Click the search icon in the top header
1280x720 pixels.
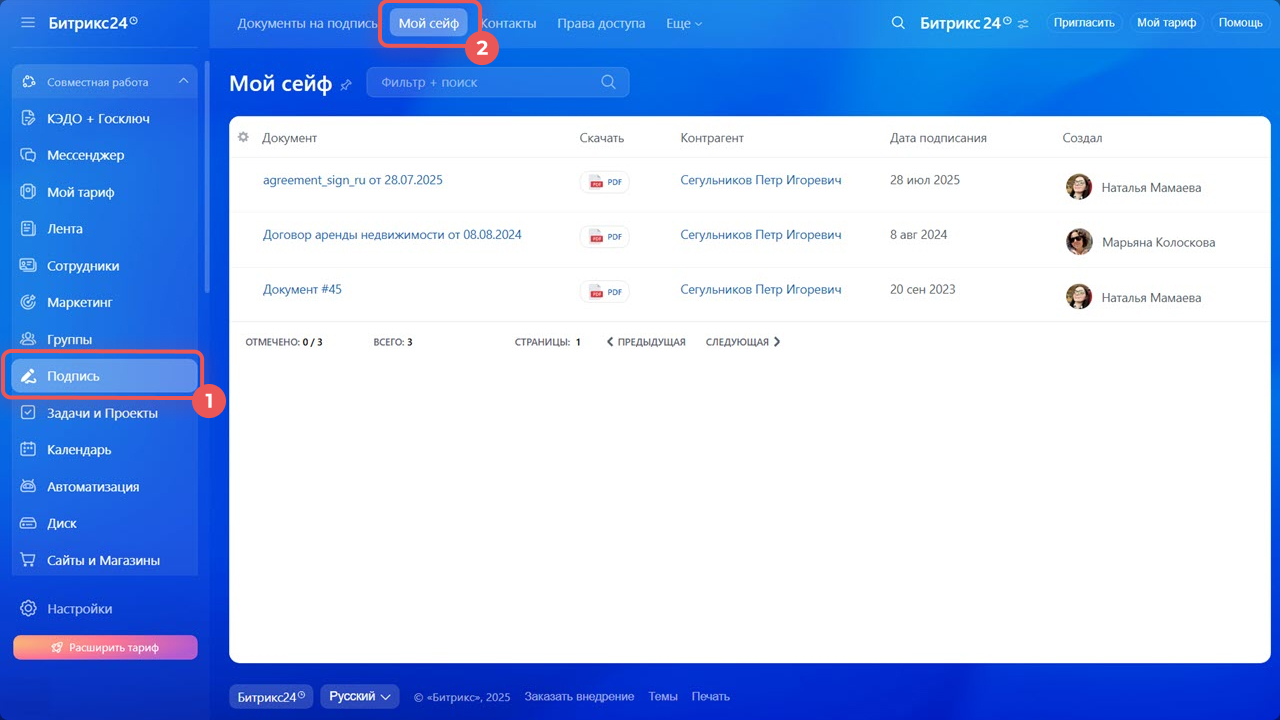coord(898,23)
